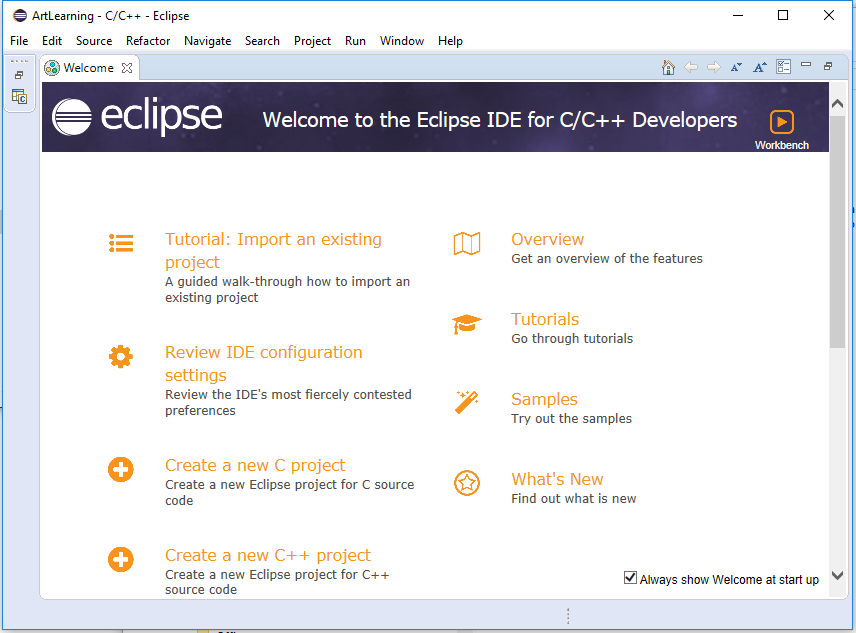
Task: Open the Source menu
Action: [x=94, y=41]
